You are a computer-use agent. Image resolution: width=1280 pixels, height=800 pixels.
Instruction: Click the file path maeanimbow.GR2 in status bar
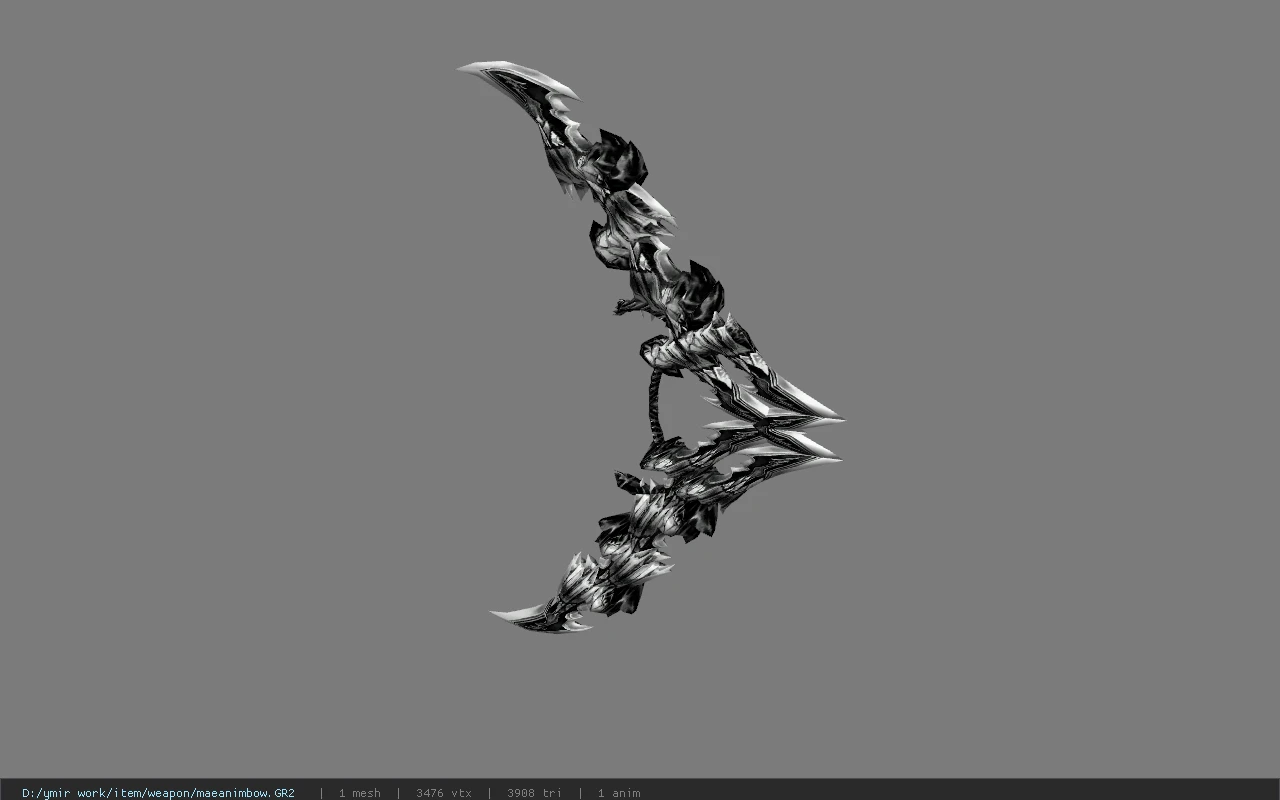pos(158,793)
